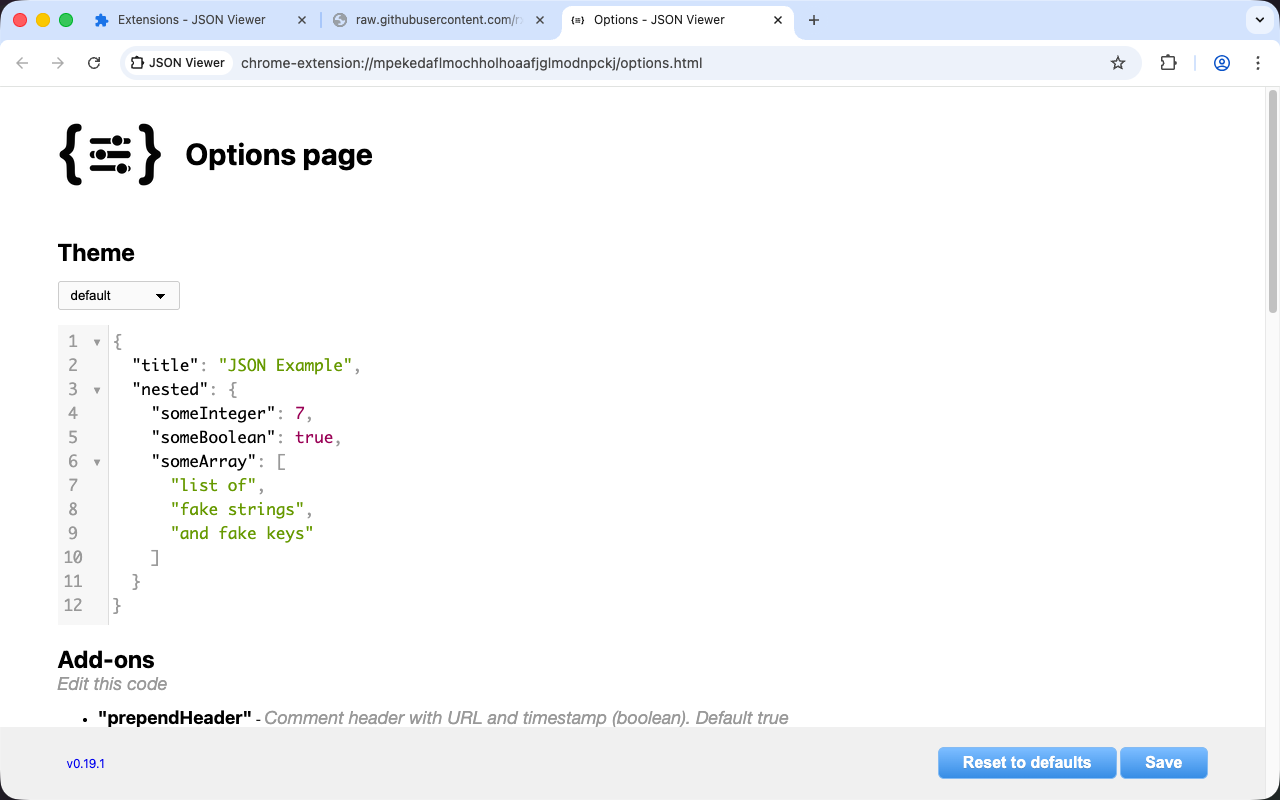
Task: Open the tab search dropdown arrow
Action: [x=1258, y=20]
